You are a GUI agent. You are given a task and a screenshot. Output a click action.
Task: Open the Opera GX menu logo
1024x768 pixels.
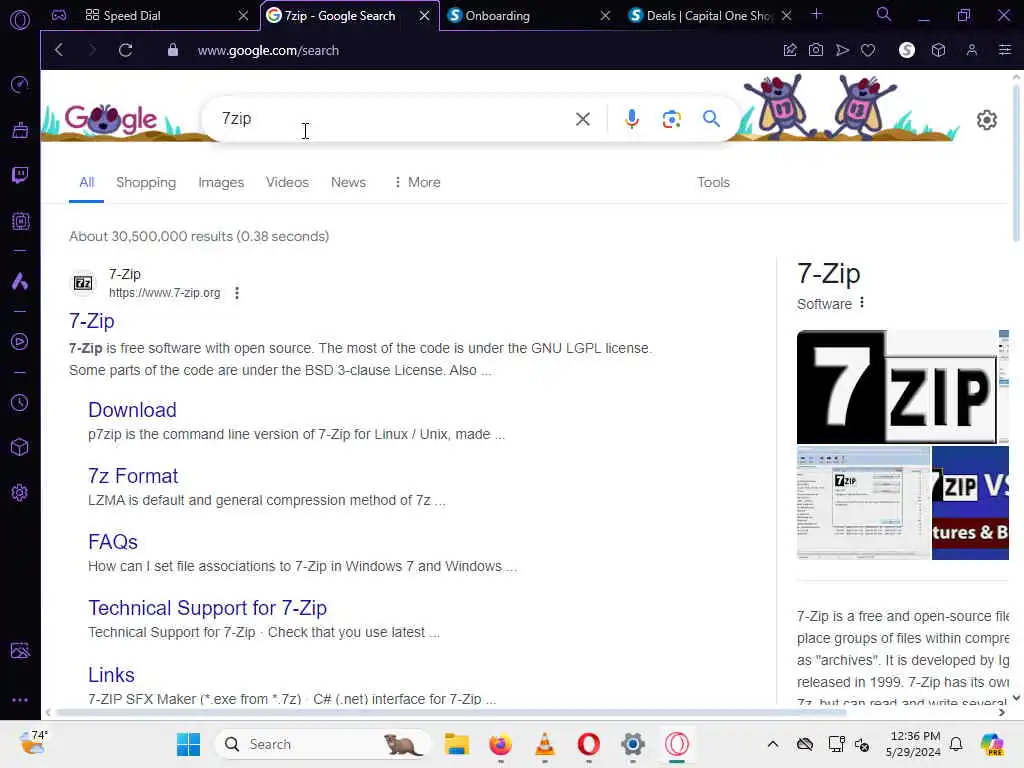[20, 20]
